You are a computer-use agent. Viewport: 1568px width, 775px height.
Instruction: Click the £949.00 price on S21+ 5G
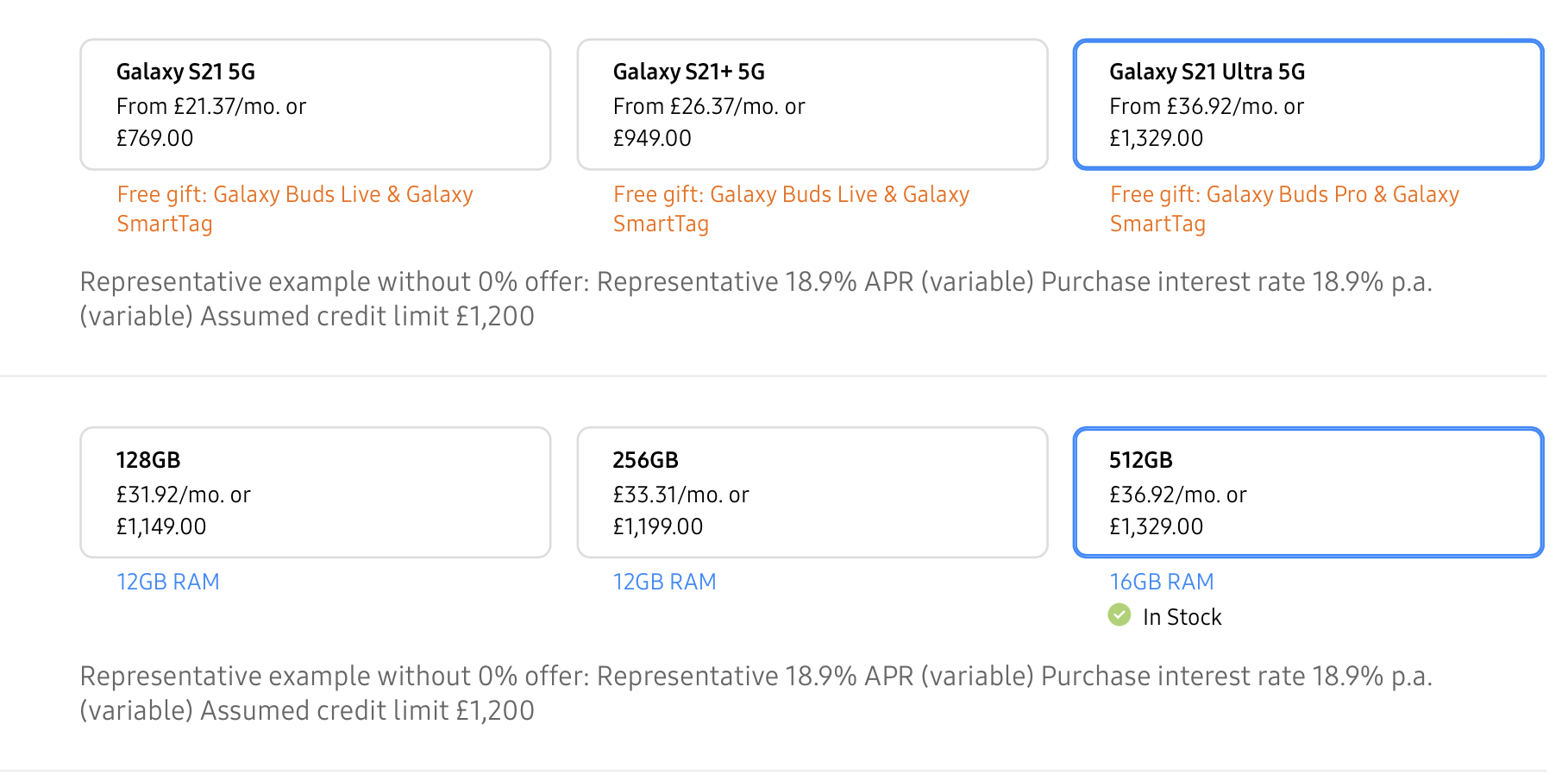click(x=652, y=138)
